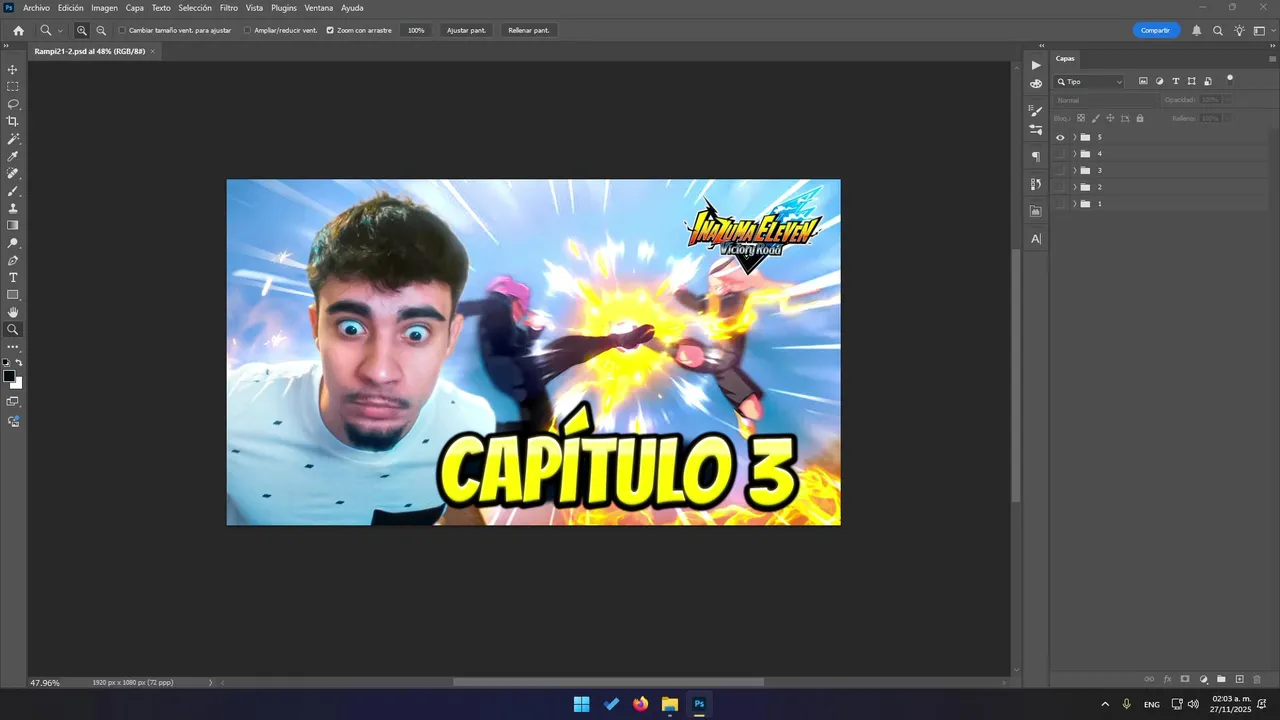
Task: Click the Home icon in options bar
Action: tap(18, 31)
